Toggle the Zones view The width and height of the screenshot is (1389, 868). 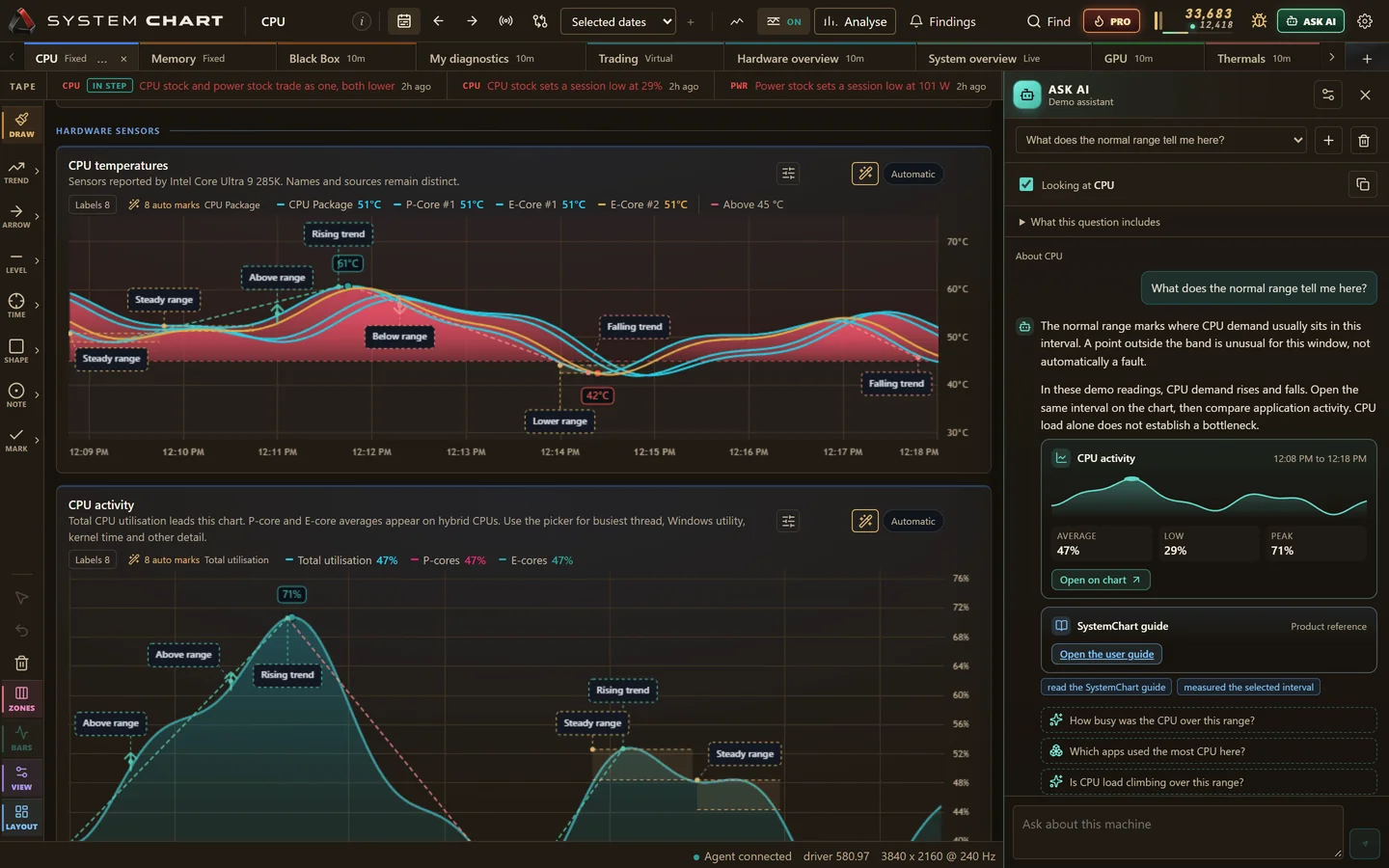21,699
